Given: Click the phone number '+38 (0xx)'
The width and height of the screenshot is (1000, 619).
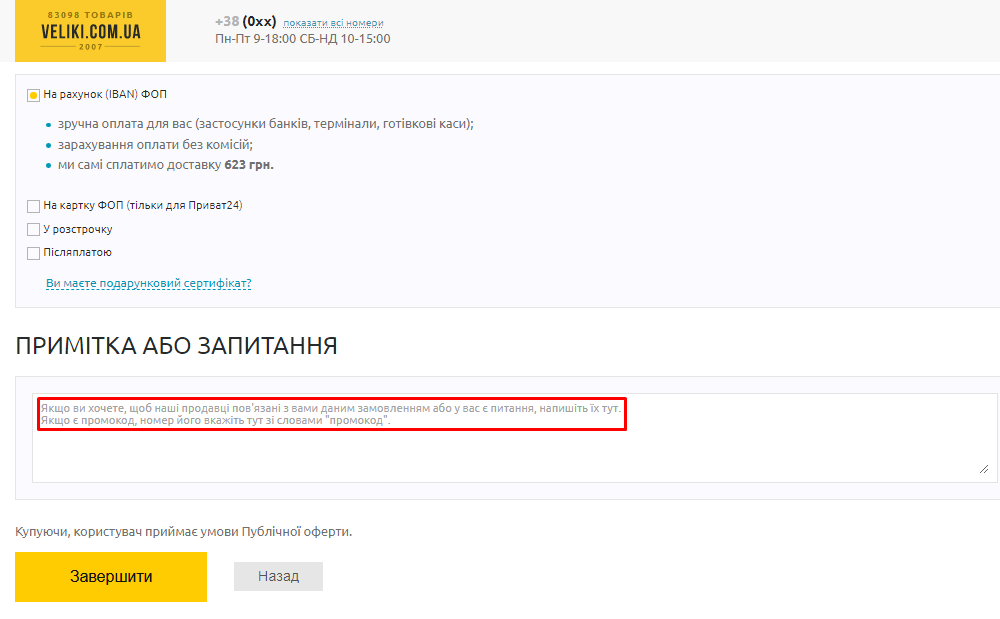Looking at the screenshot, I should coord(246,22).
